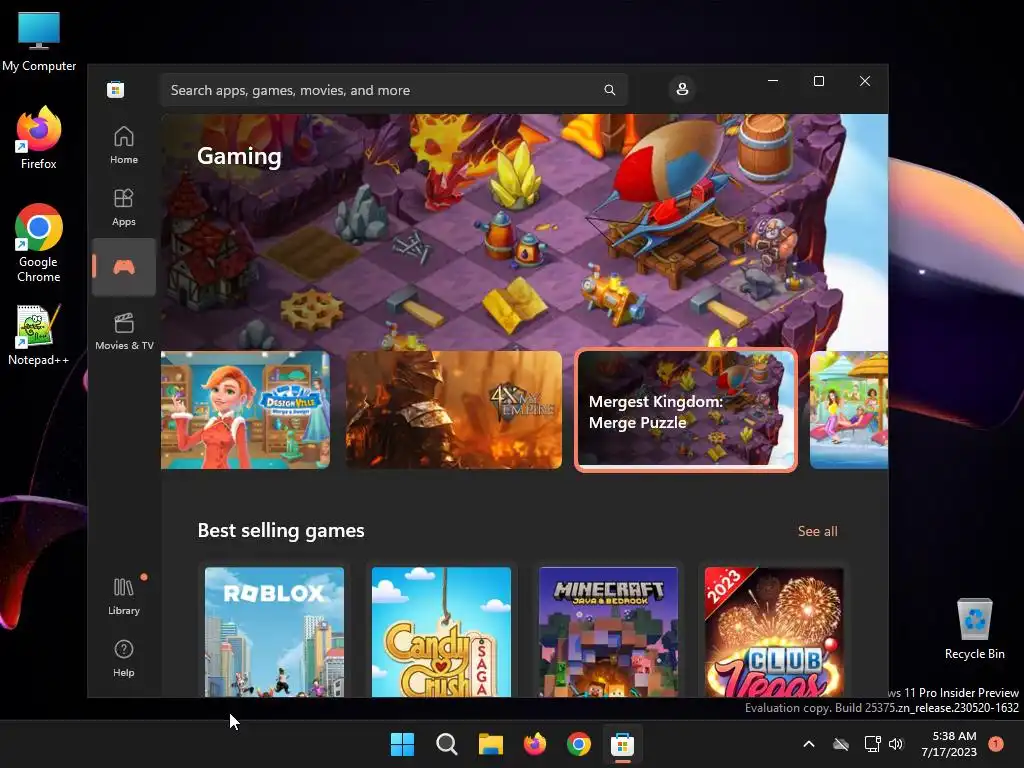Select Notepad++ desktop shortcut
This screenshot has width=1024, height=768.
(39, 335)
